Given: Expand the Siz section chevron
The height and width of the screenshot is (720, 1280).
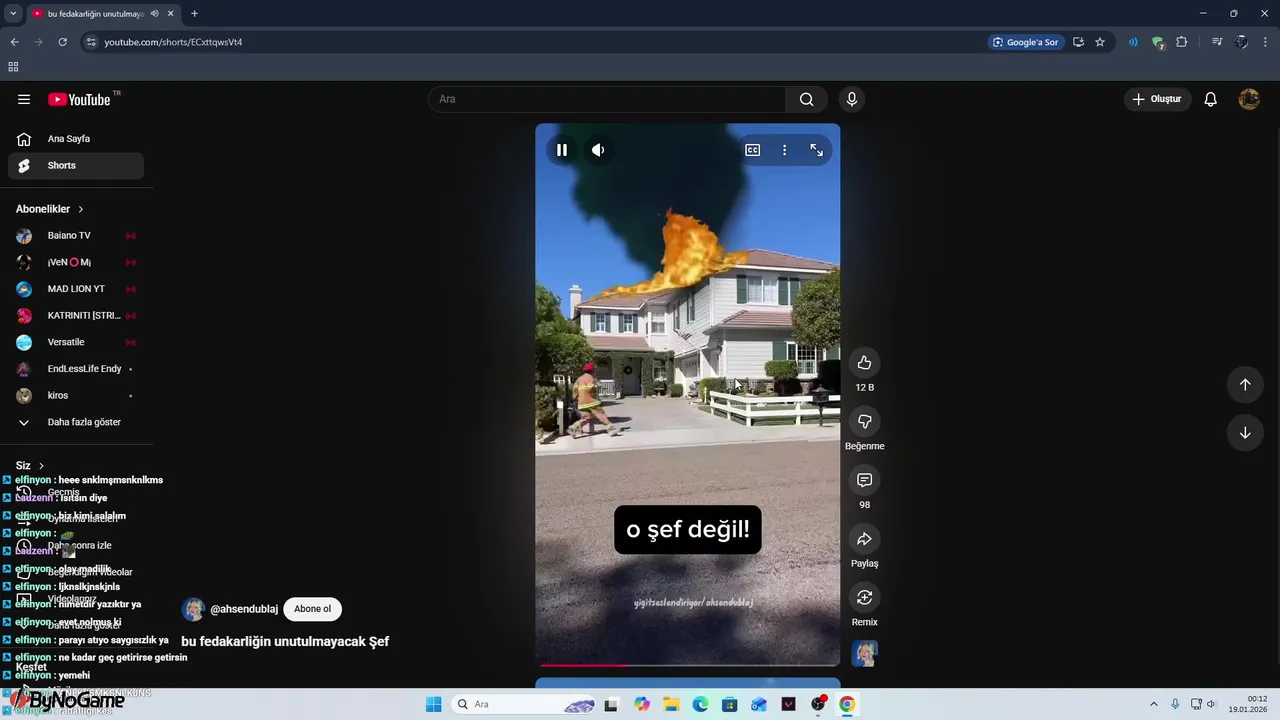Looking at the screenshot, I should 42,466.
